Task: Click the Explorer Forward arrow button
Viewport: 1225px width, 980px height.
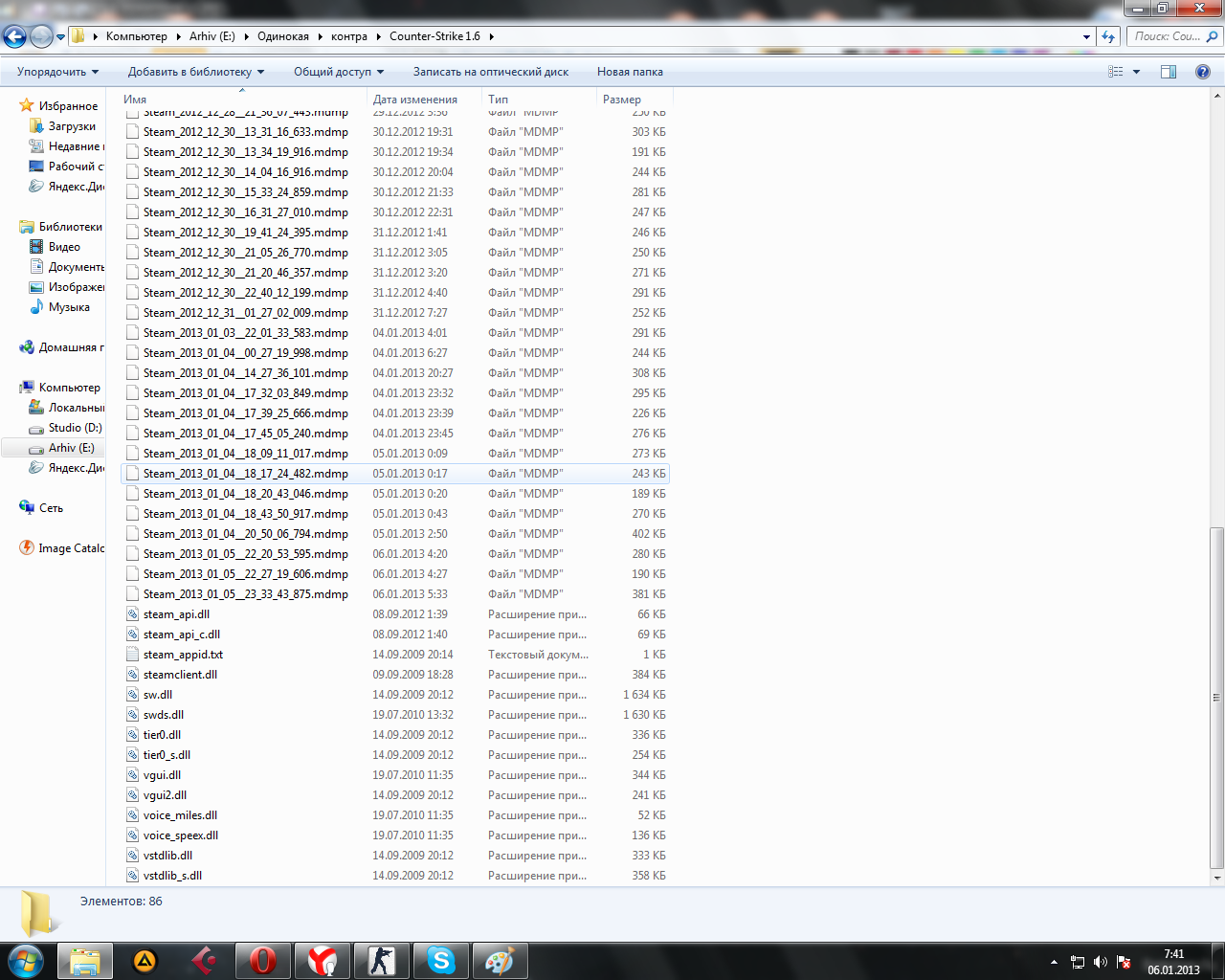Action: tap(41, 36)
